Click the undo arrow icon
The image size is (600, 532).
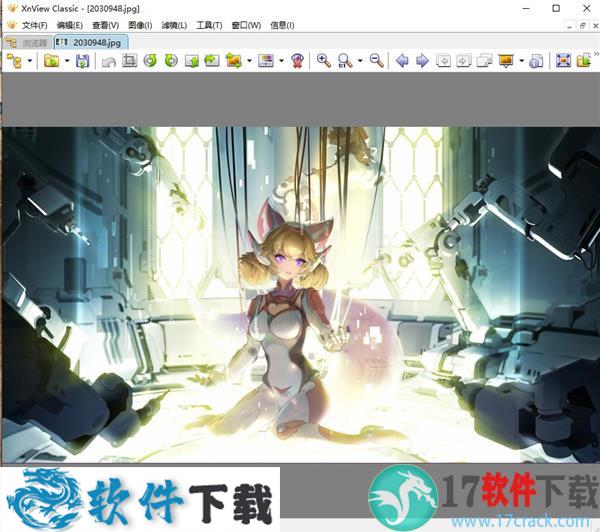(x=109, y=61)
